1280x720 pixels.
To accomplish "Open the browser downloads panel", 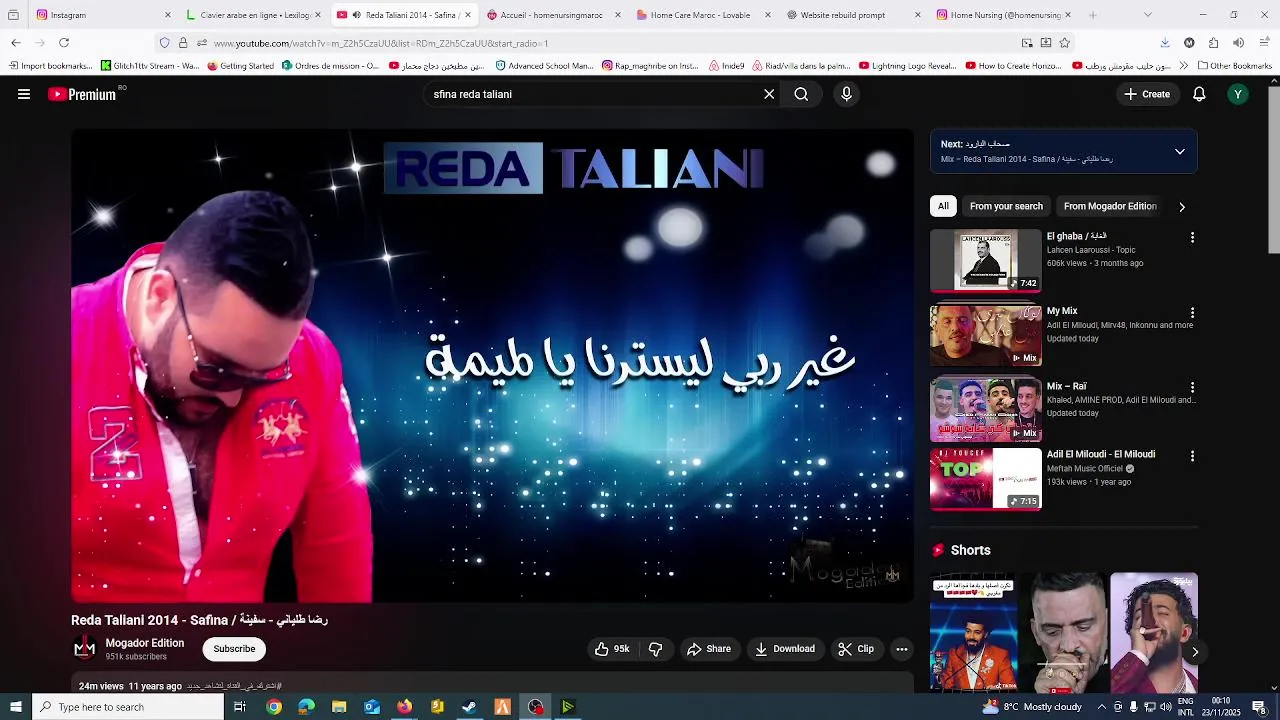I will tap(1165, 43).
